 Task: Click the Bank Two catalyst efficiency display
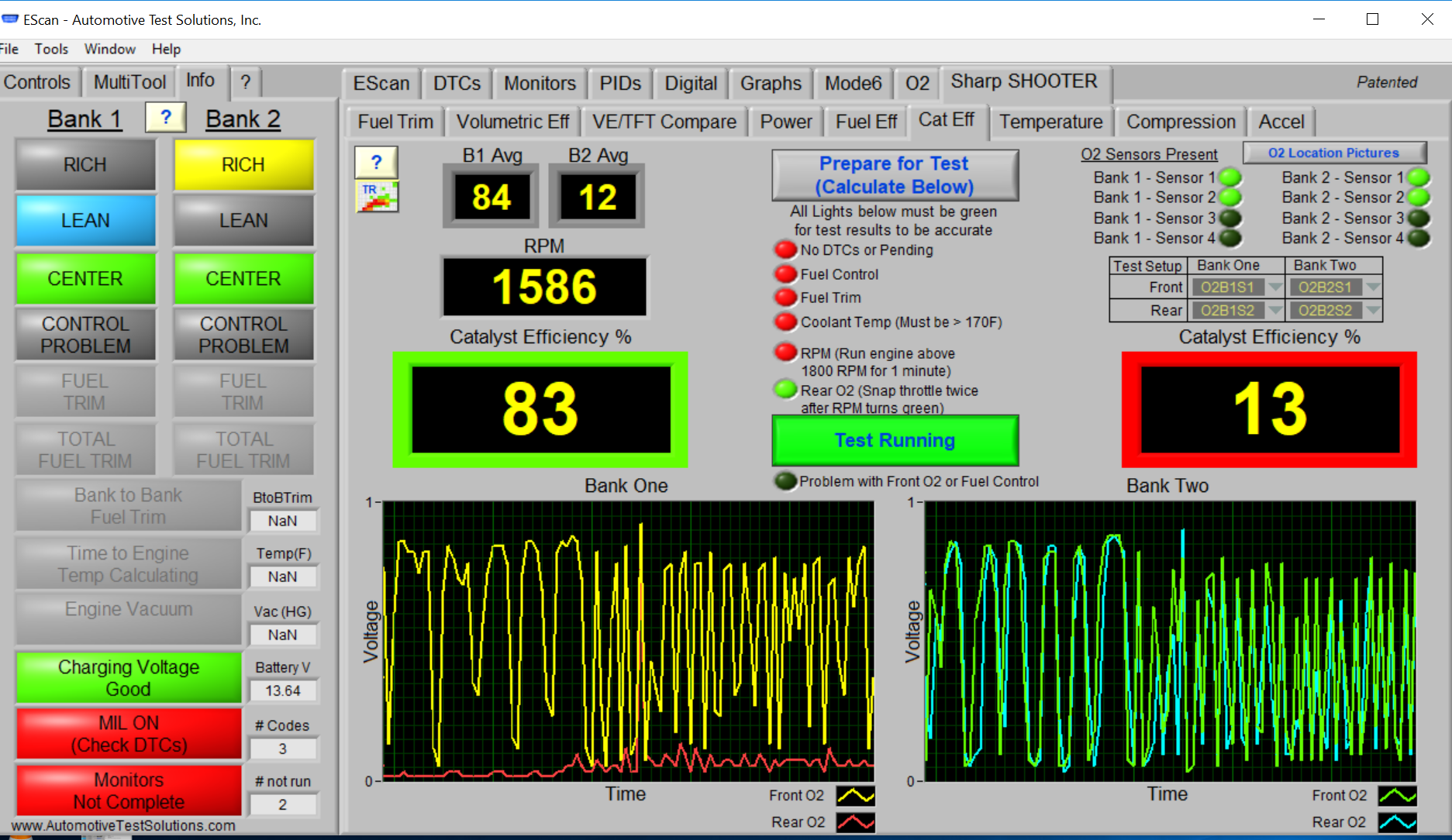(x=1269, y=409)
